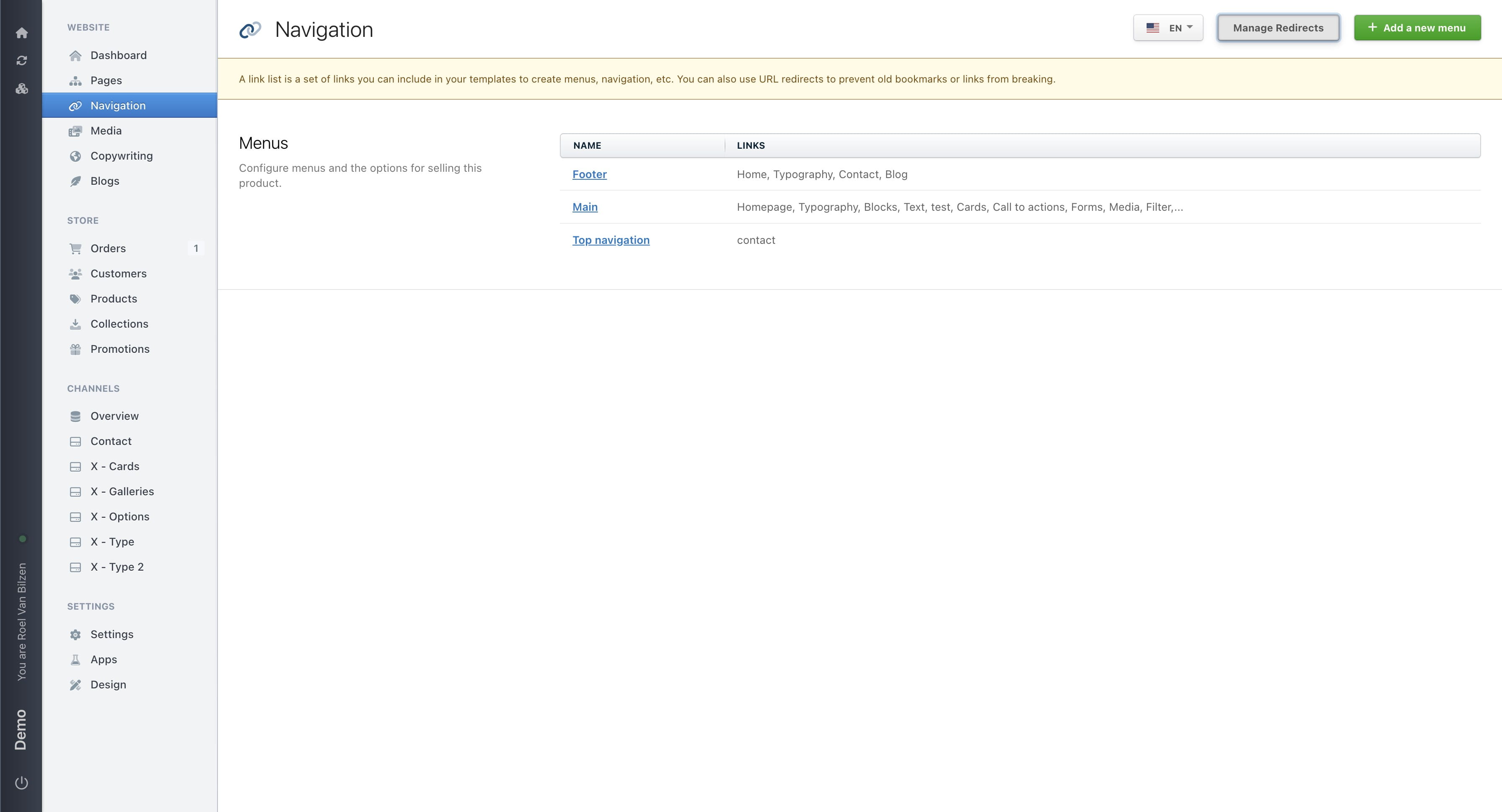Viewport: 1502px width, 812px height.
Task: Open the Main menu link
Action: 584,207
